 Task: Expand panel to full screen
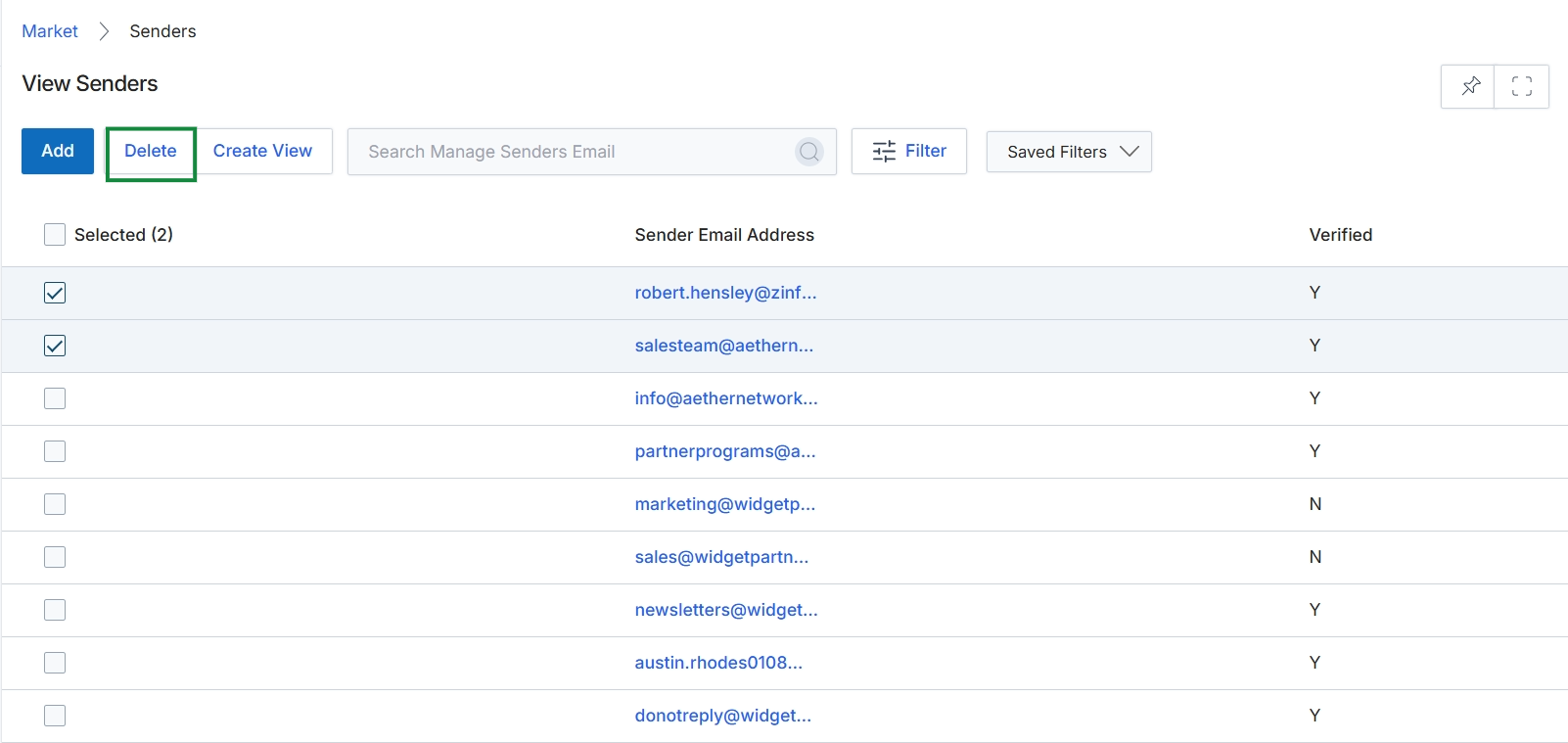coord(1522,86)
